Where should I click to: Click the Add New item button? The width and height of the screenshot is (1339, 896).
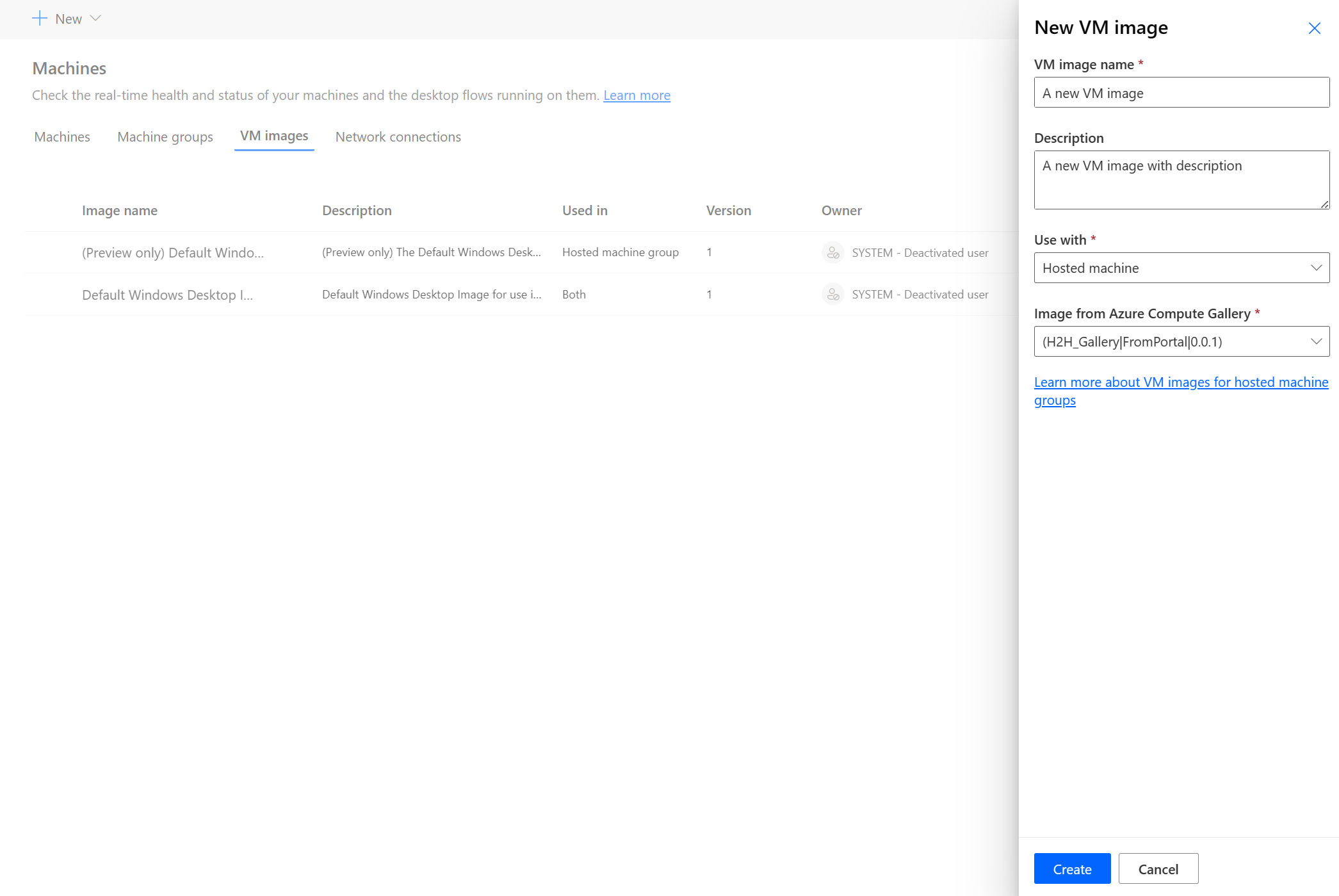click(66, 18)
